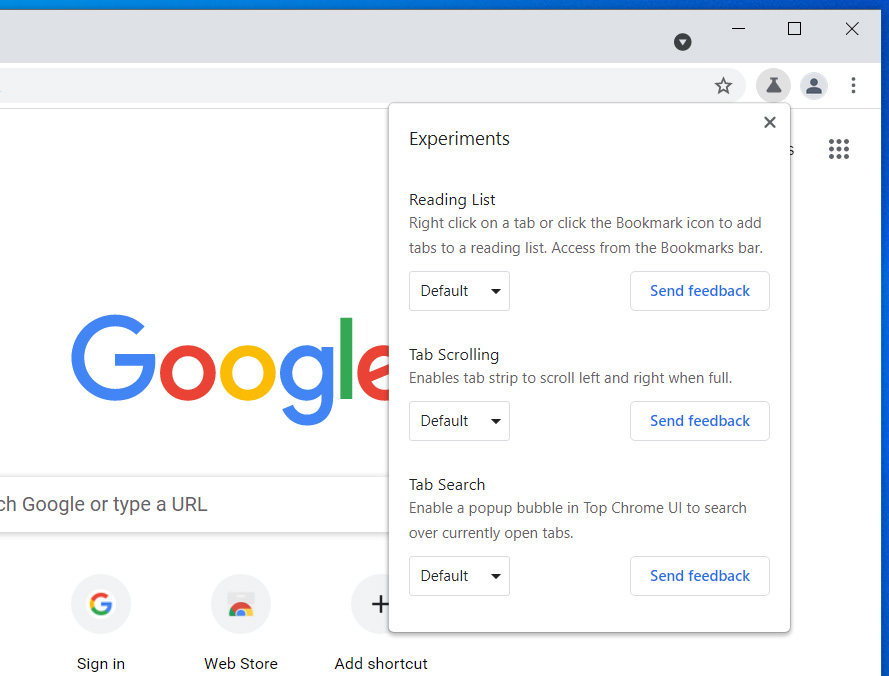Open the Web Store shortcut tile
The image size is (889, 676).
click(241, 623)
